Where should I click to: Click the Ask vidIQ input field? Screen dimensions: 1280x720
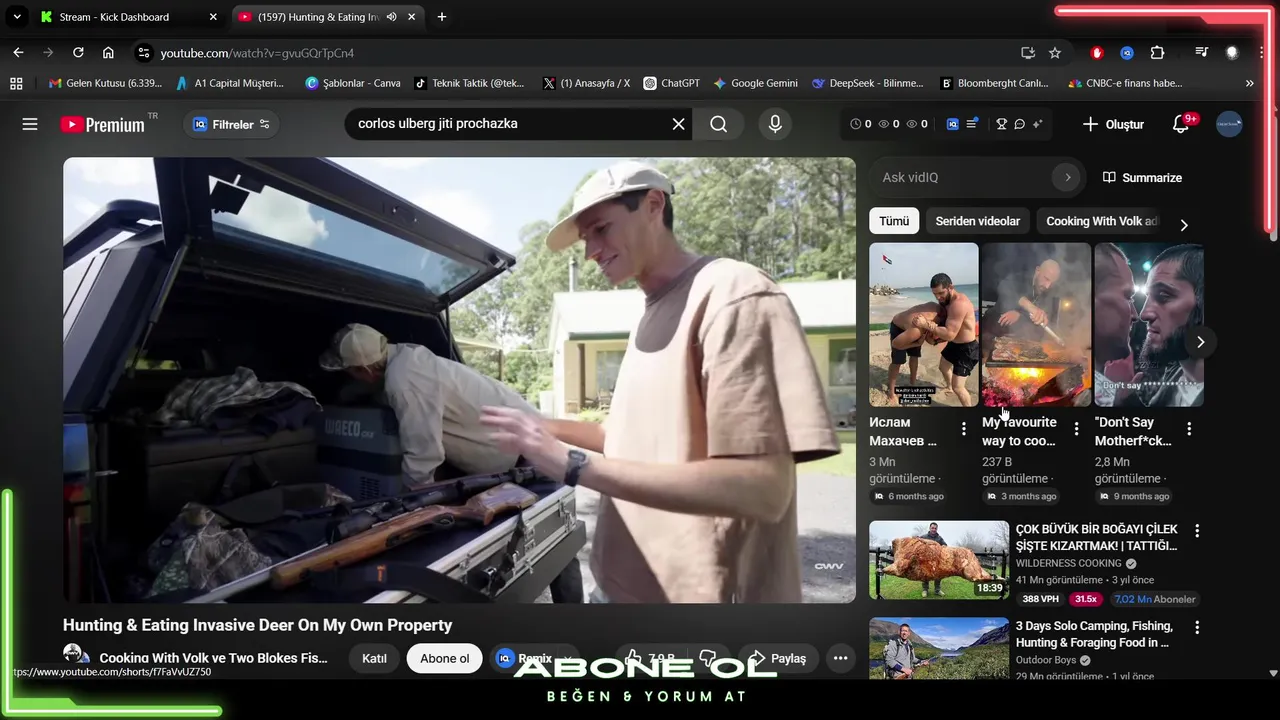(x=958, y=177)
